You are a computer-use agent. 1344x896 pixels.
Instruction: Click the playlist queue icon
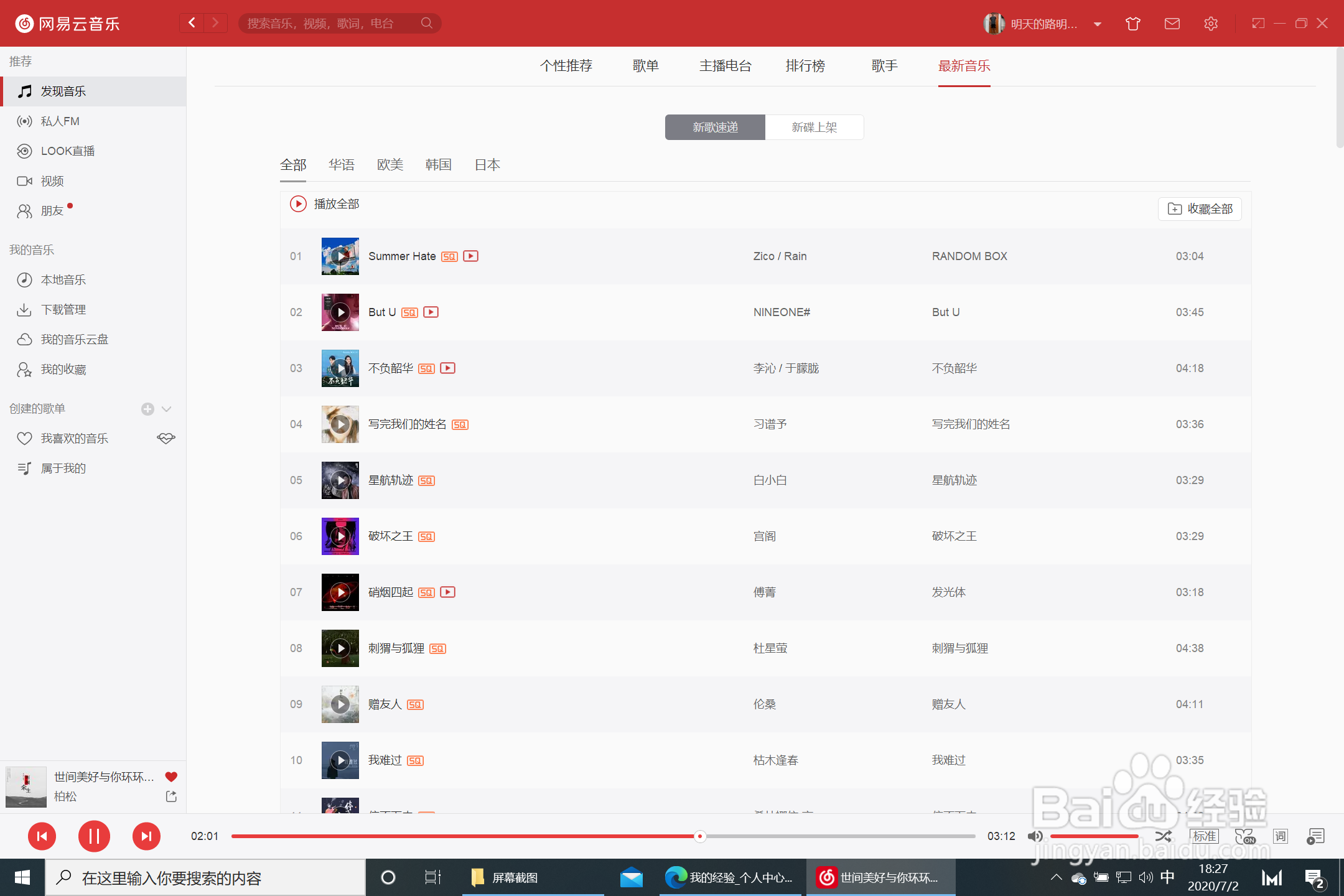(x=1315, y=836)
